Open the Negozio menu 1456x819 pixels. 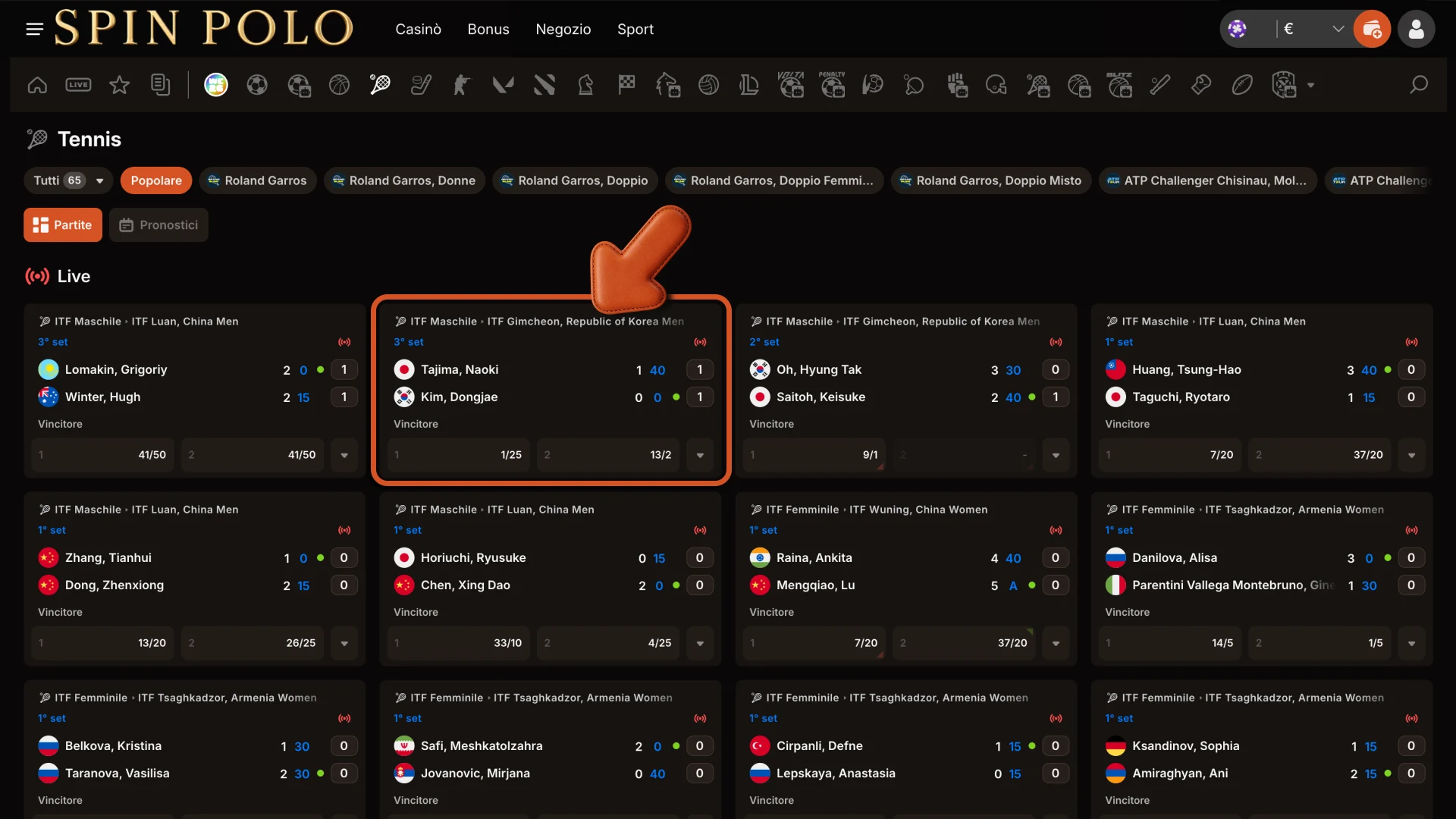click(563, 30)
